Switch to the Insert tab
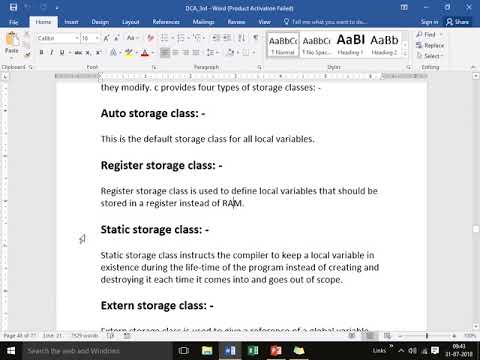 pyautogui.click(x=71, y=22)
